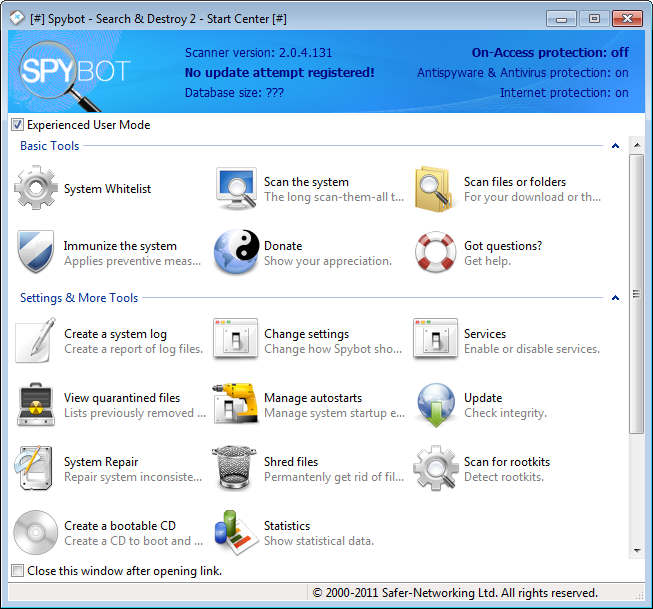Click Internet protection: on text
Image resolution: width=653 pixels, height=609 pixels.
(564, 92)
